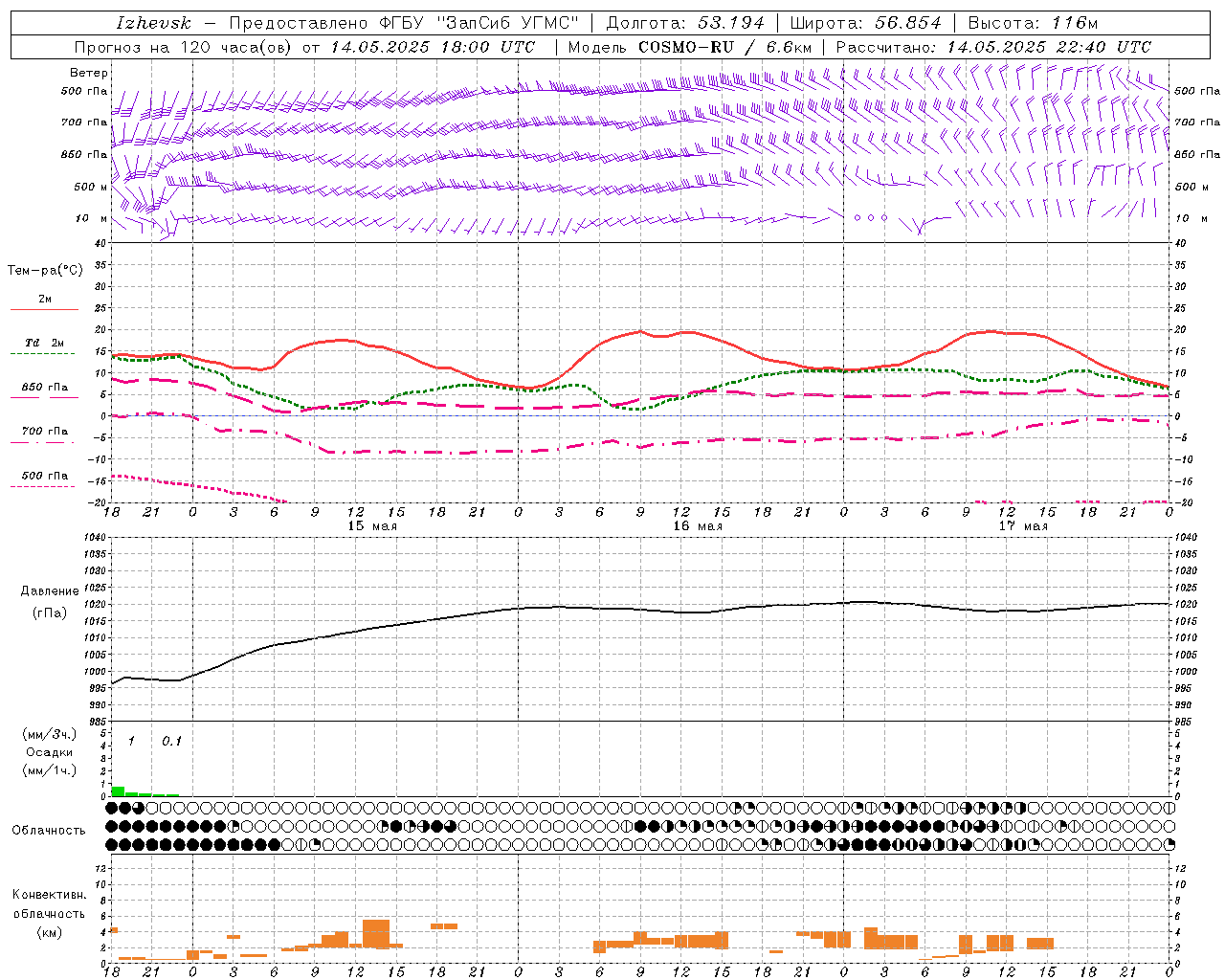Viewport: 1225px width, 980px height.
Task: Click the 'Ветер' wind panel label
Action: click(89, 73)
